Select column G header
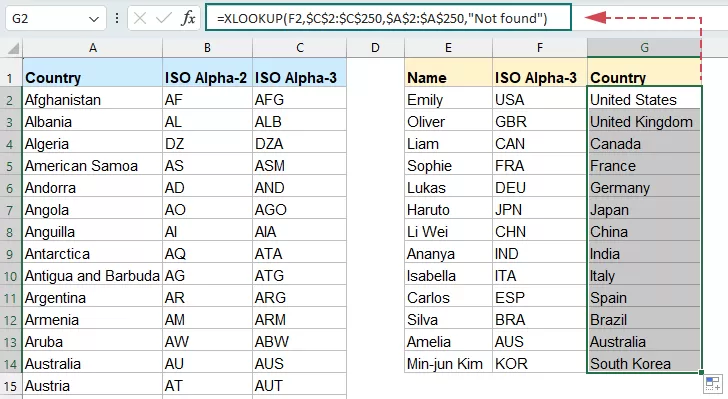The height and width of the screenshot is (399, 728). point(644,48)
